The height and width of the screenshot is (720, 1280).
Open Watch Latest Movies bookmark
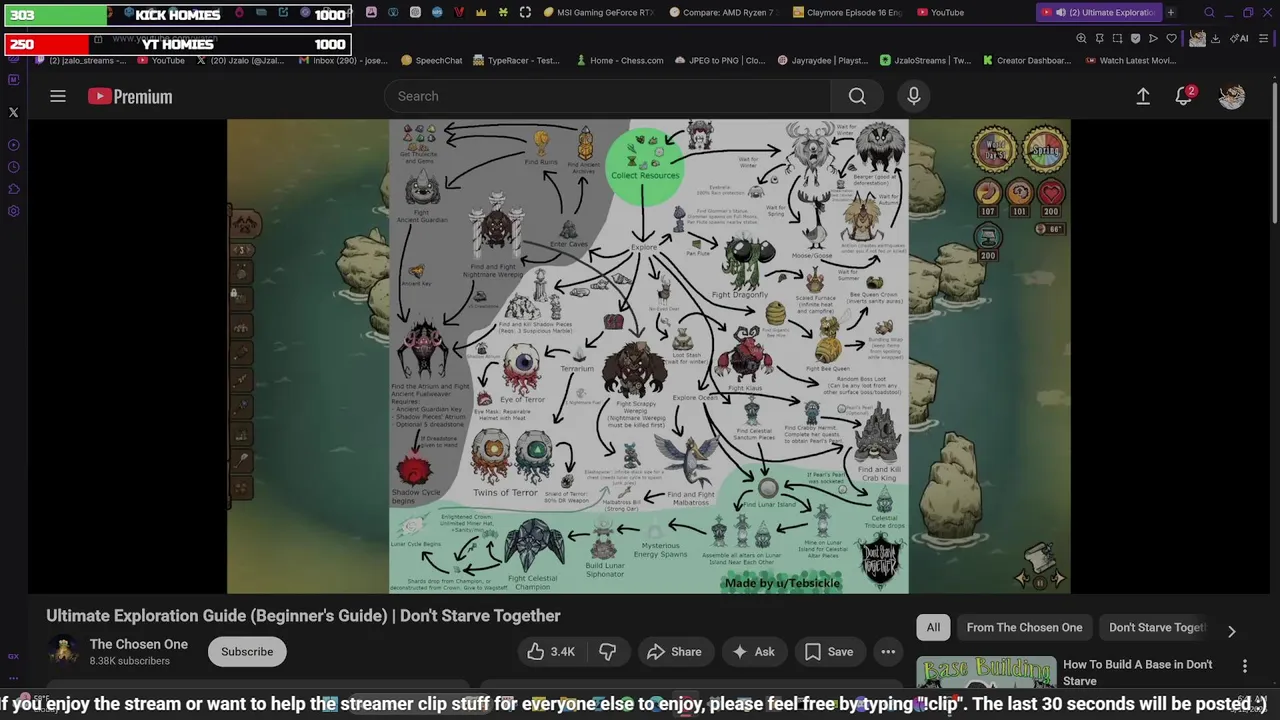(1130, 60)
